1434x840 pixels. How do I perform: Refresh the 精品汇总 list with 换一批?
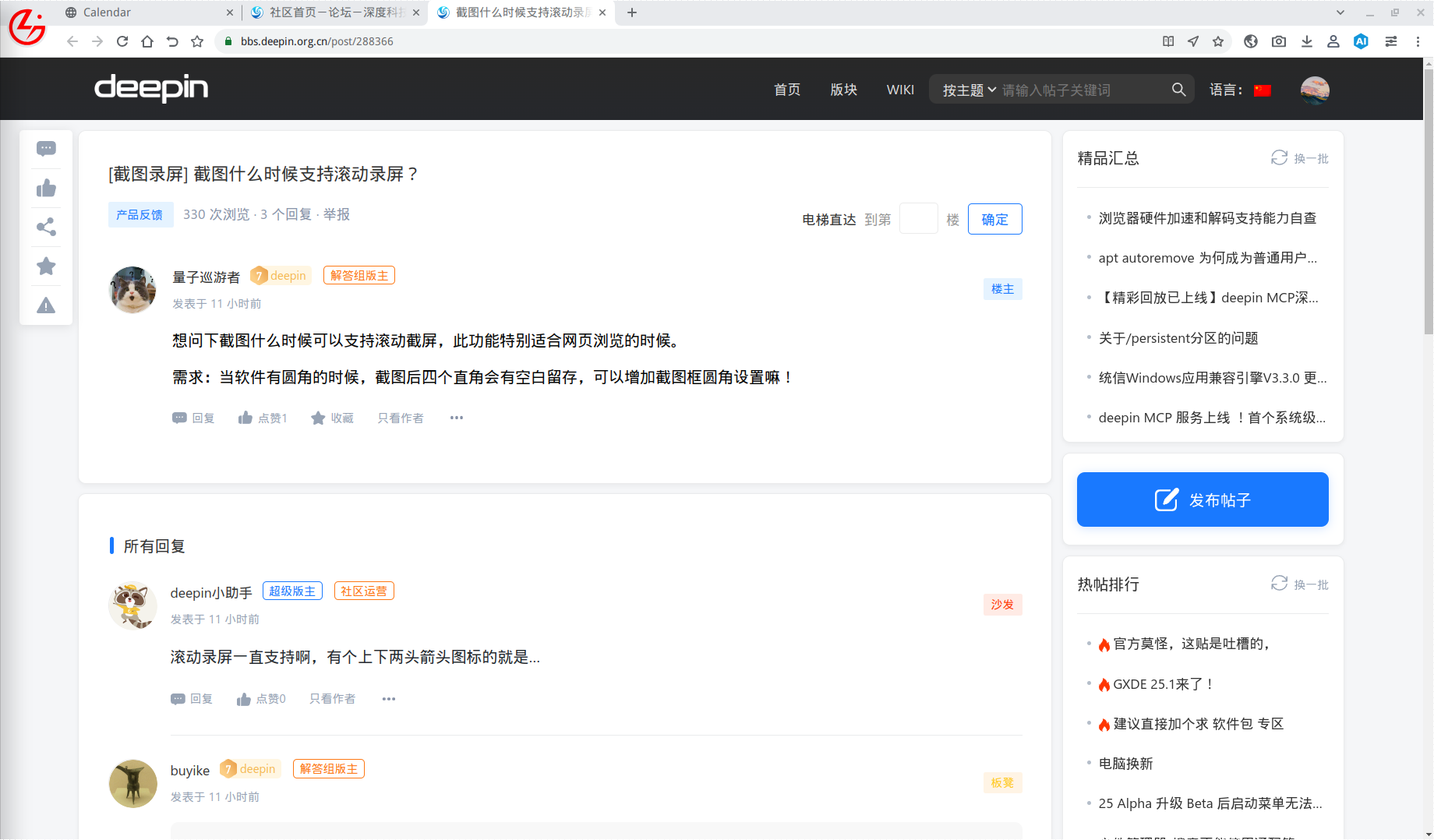1299,158
